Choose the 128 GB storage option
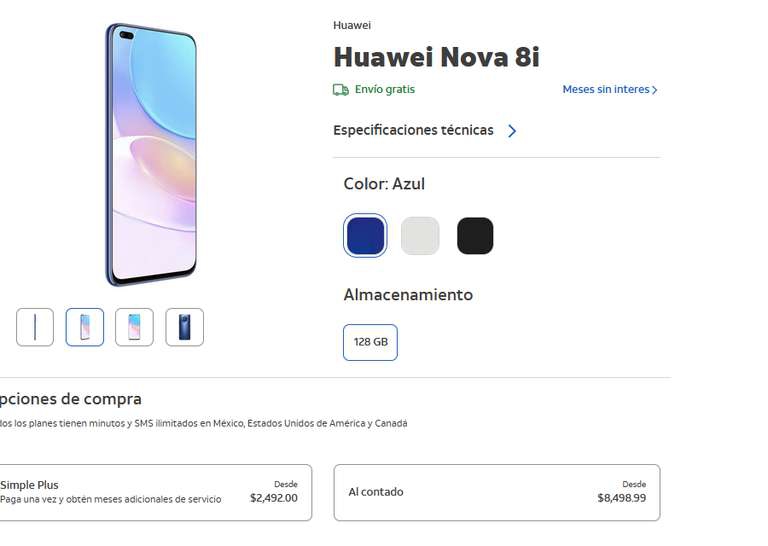This screenshot has height=546, width=768. tap(370, 342)
